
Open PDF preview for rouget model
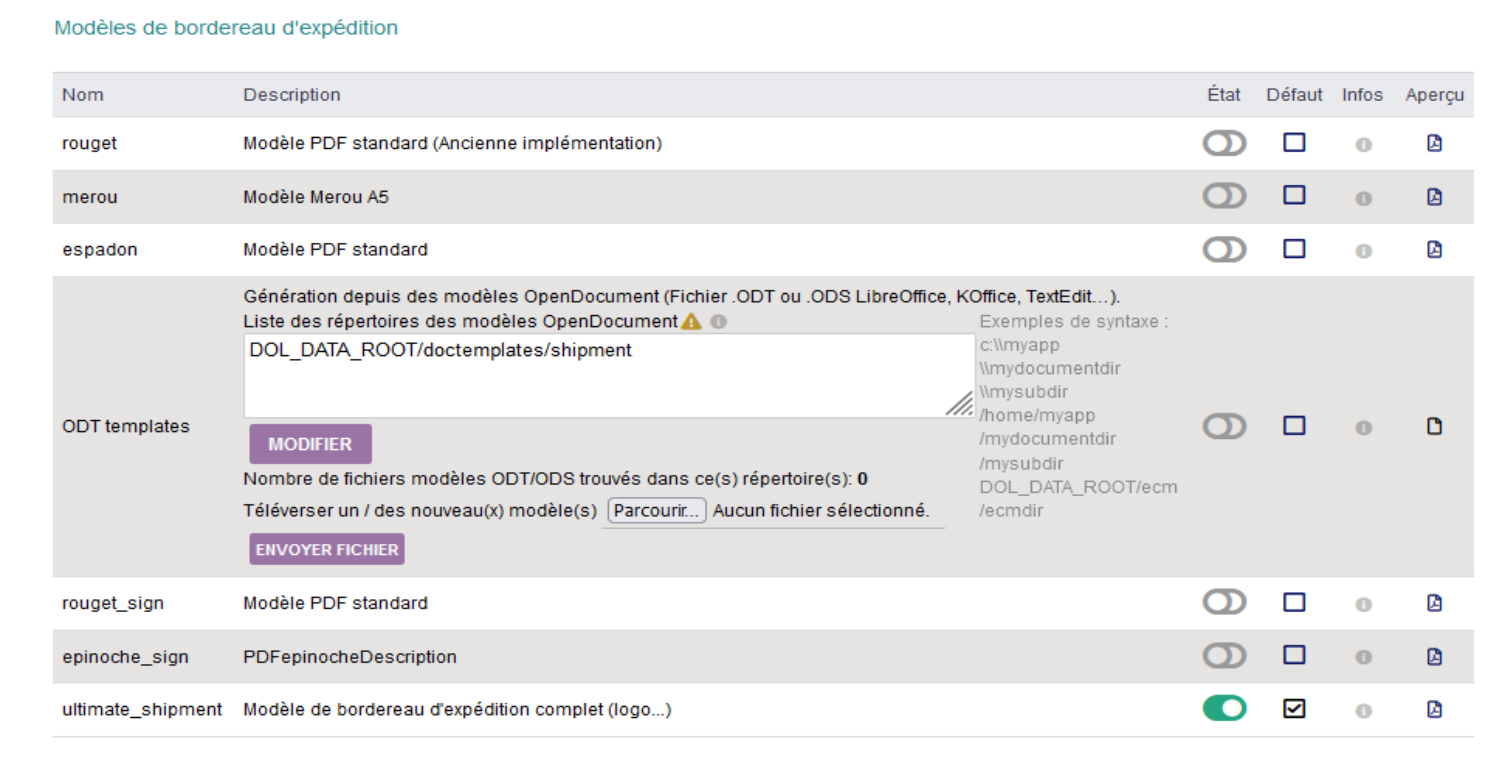[x=1434, y=143]
